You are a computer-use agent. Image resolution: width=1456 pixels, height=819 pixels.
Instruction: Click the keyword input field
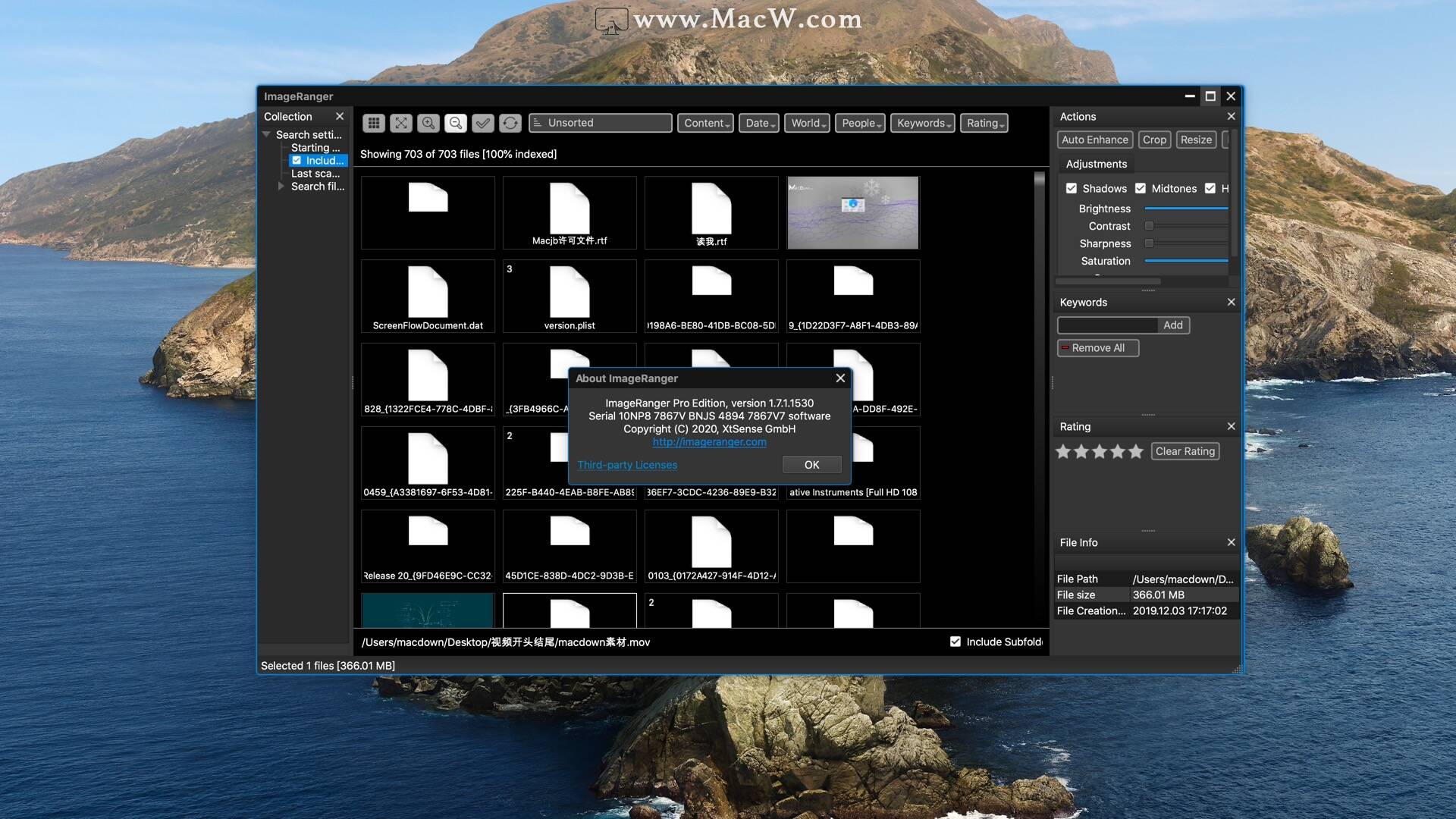[1107, 325]
